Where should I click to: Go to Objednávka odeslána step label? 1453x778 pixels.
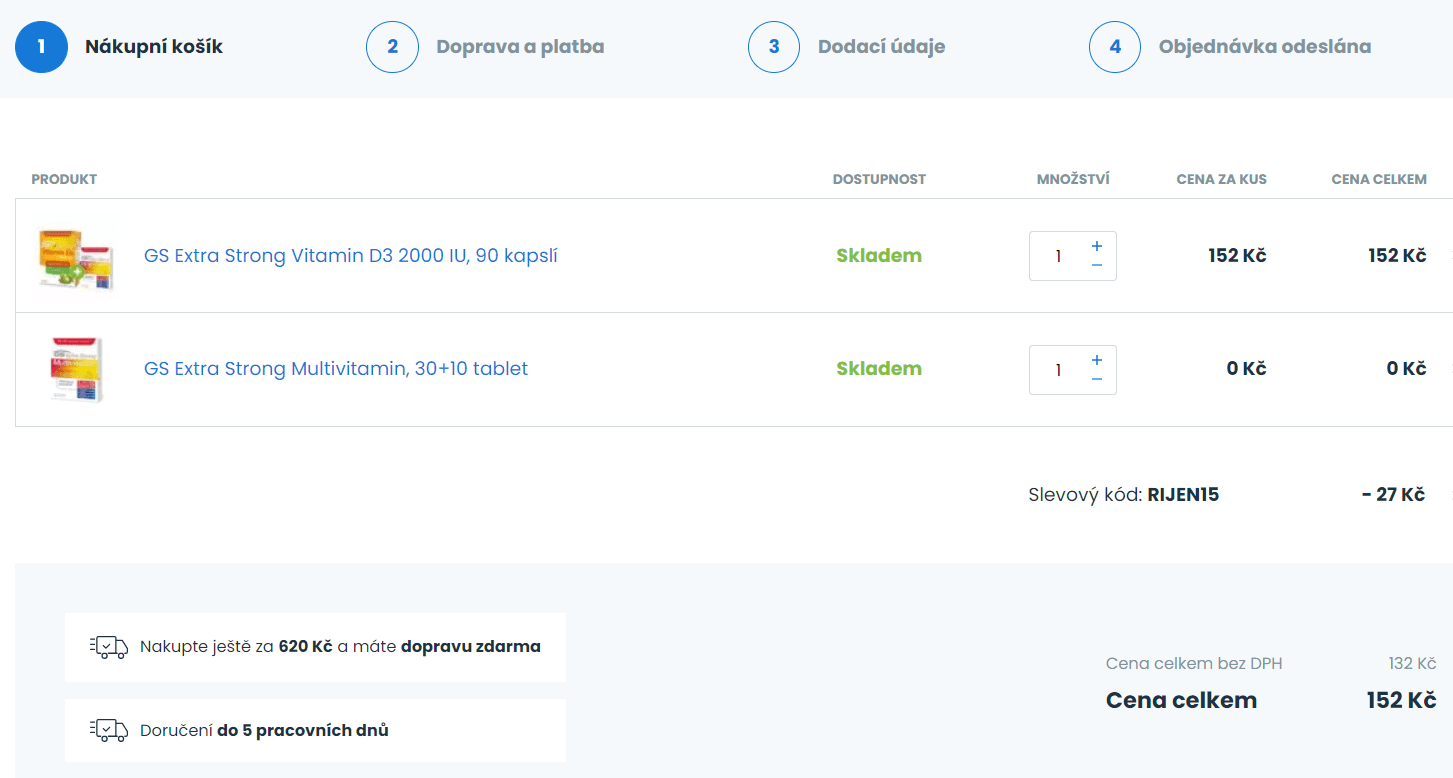1265,47
